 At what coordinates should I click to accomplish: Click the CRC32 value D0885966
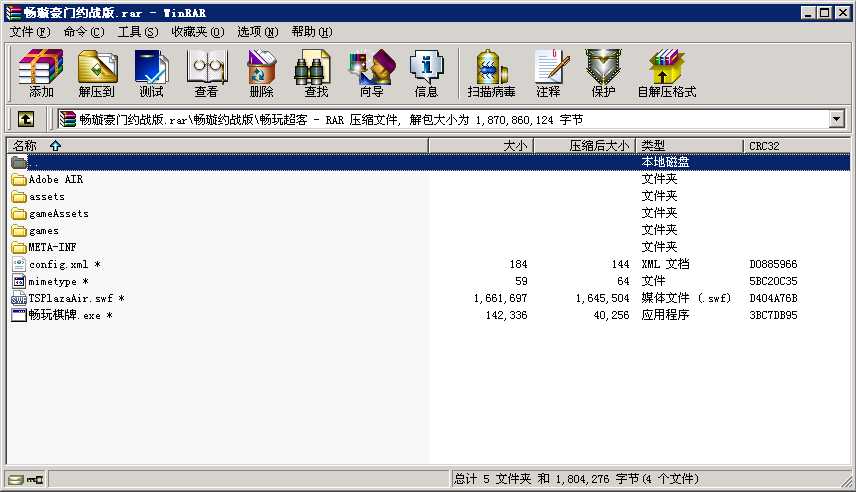tap(773, 264)
